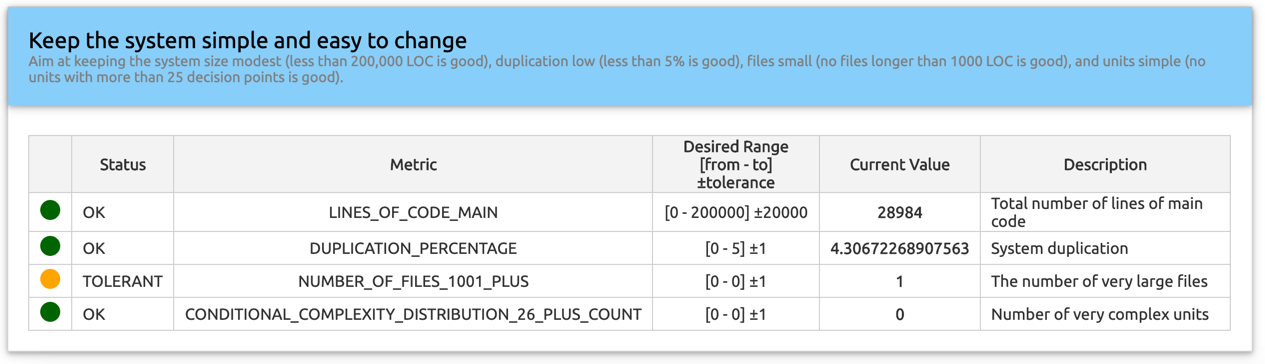Click the orange status dot for NUMBER_OF_FILES_1001_PLUS

50,280
